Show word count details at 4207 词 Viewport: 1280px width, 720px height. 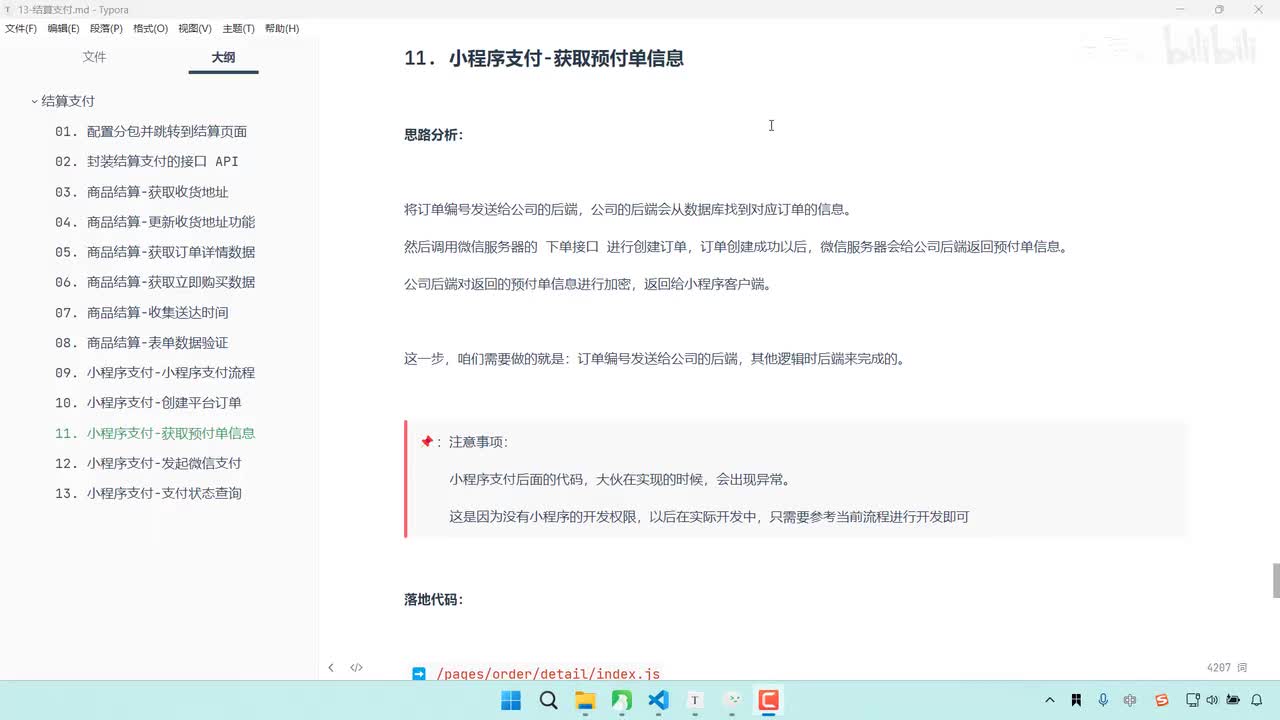pyautogui.click(x=1227, y=667)
